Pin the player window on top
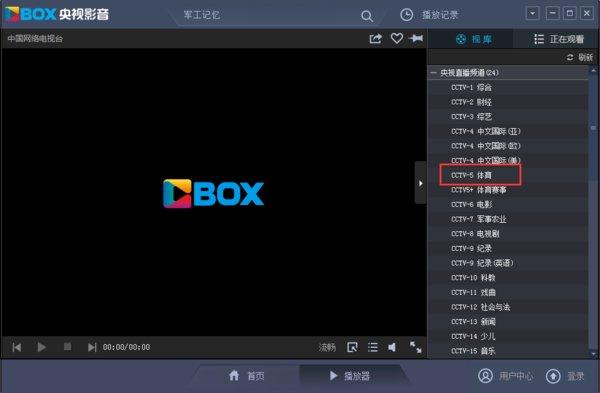Viewport: 600px width, 393px height. 416,38
